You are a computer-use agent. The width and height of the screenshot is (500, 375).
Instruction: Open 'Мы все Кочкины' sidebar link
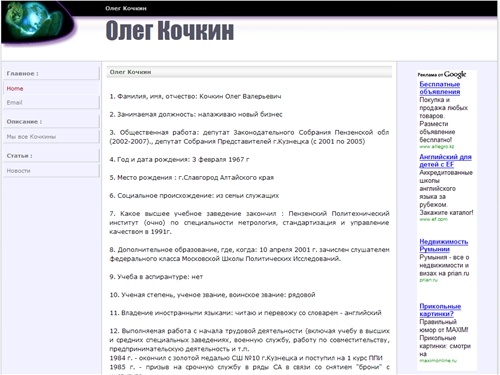click(31, 137)
